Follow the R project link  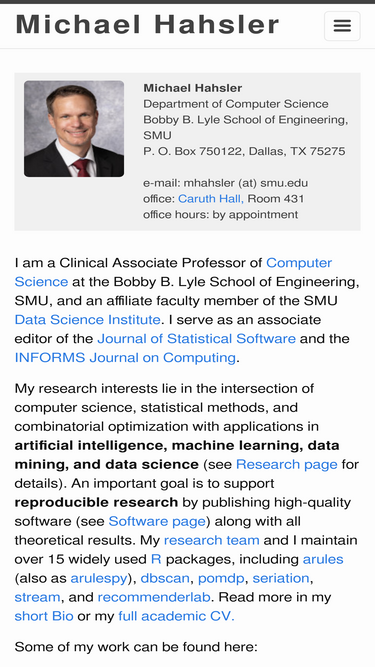[x=156, y=559]
